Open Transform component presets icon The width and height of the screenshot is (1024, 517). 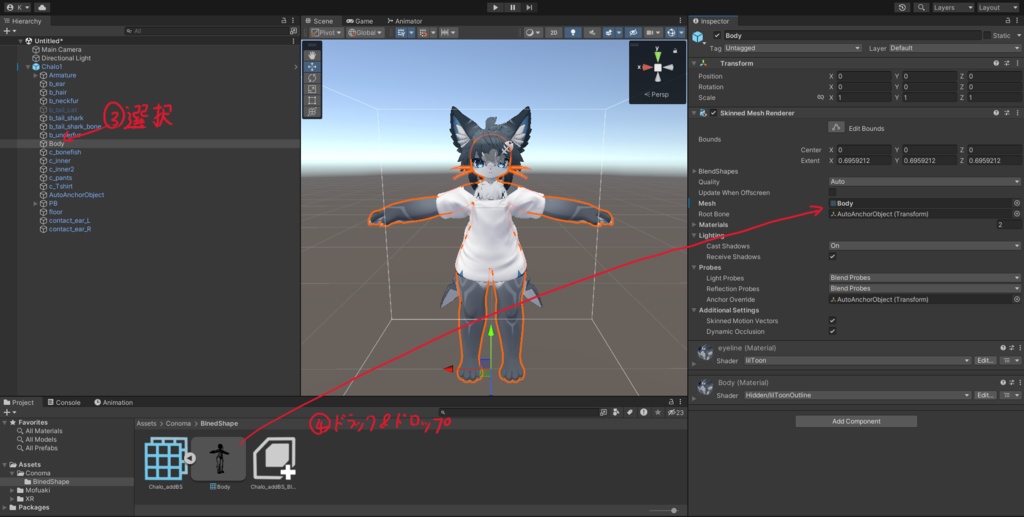coord(1007,63)
